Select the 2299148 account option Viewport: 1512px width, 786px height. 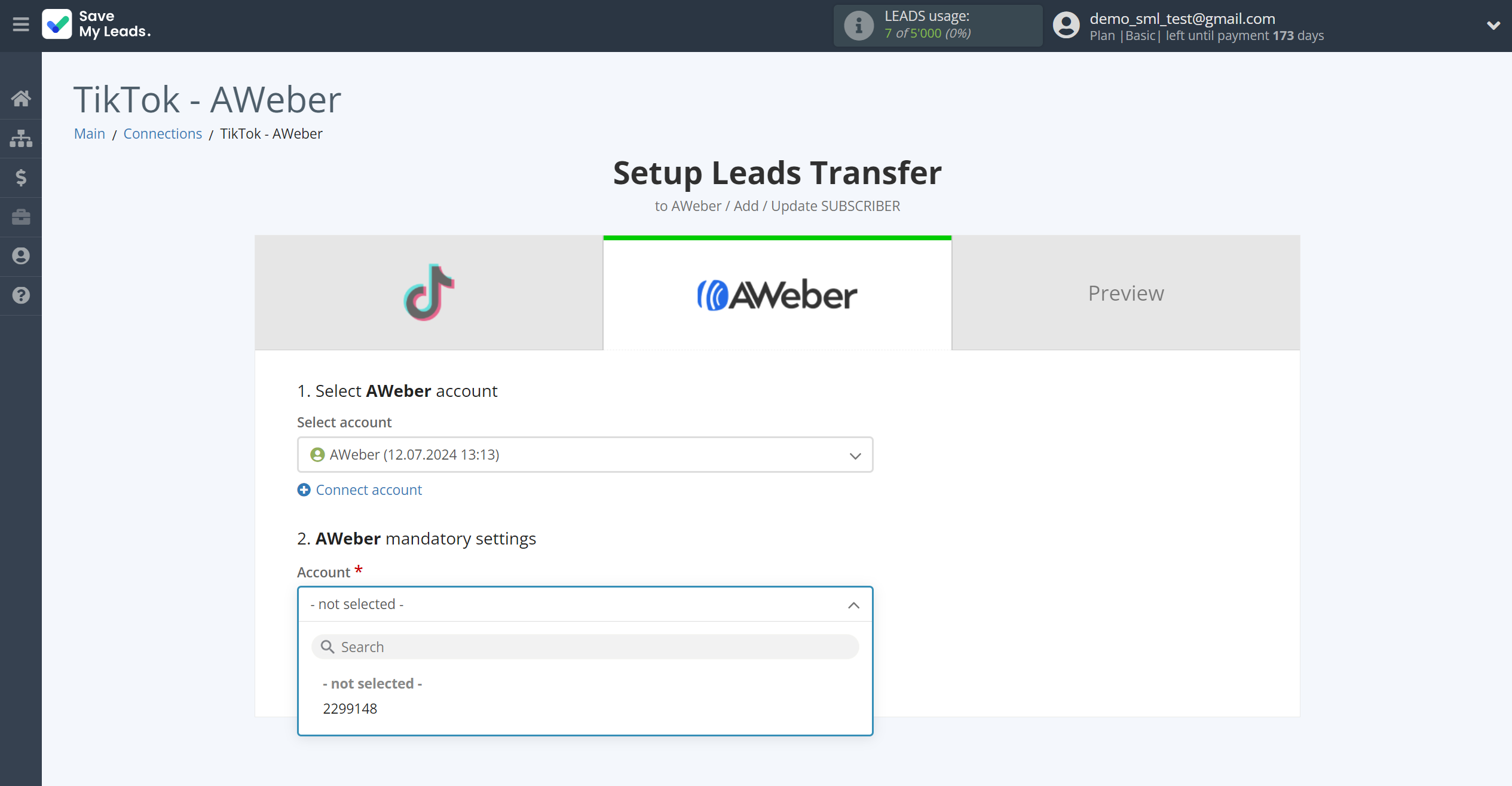click(x=350, y=708)
